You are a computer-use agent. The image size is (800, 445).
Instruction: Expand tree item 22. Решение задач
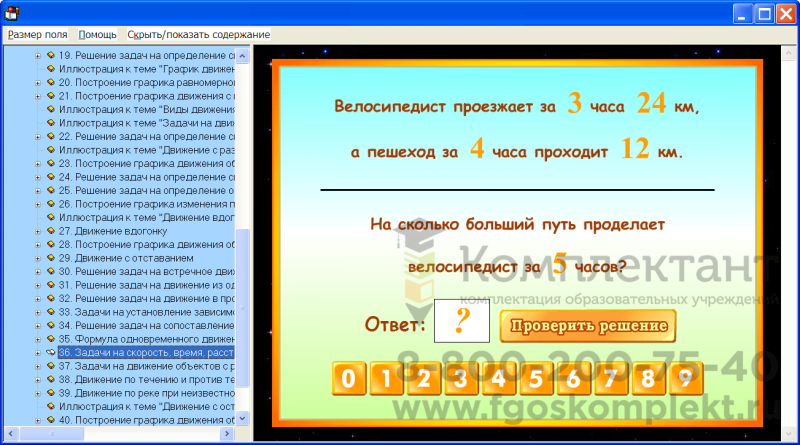38,137
